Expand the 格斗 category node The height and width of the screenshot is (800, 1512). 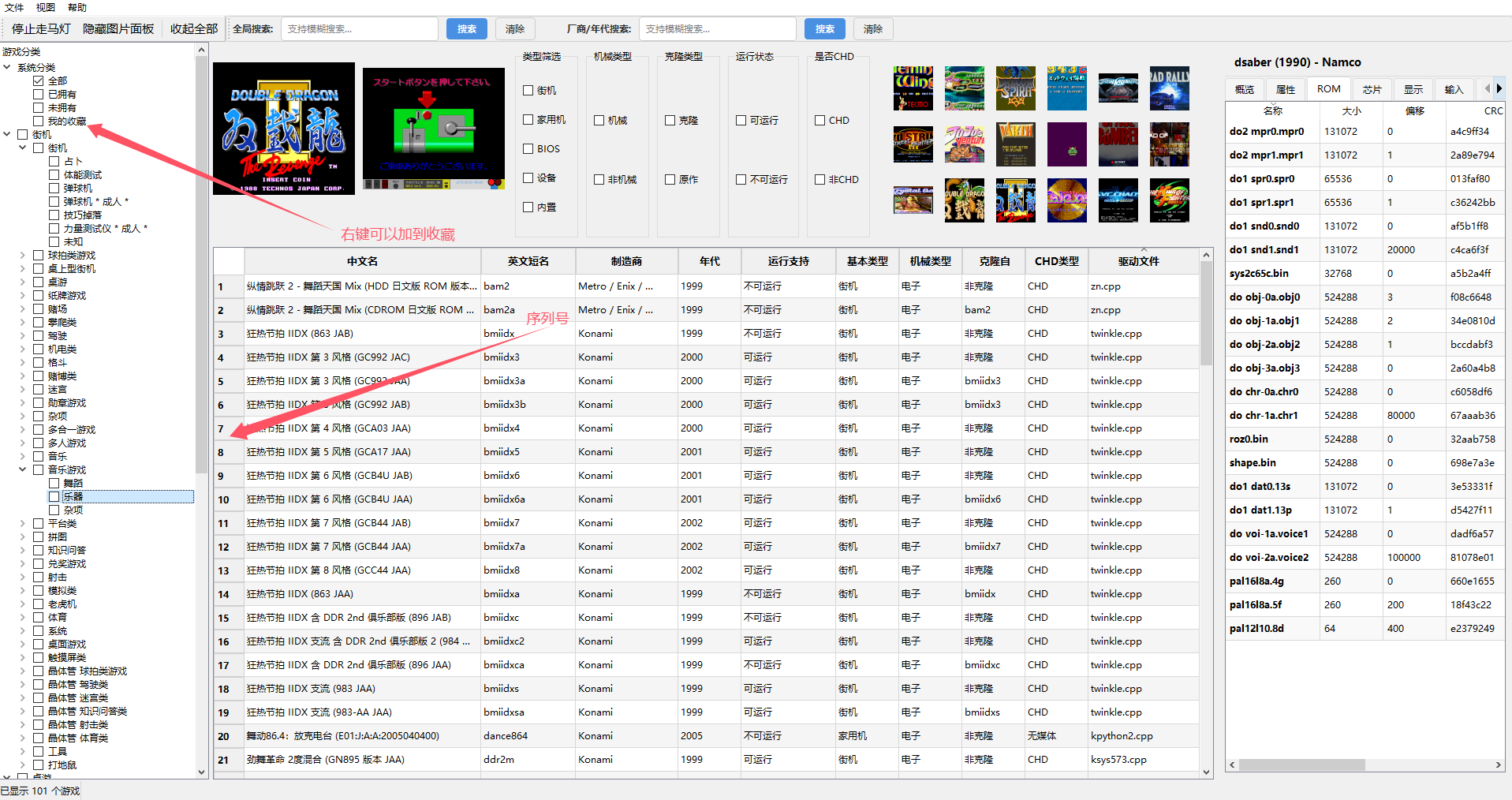[23, 362]
